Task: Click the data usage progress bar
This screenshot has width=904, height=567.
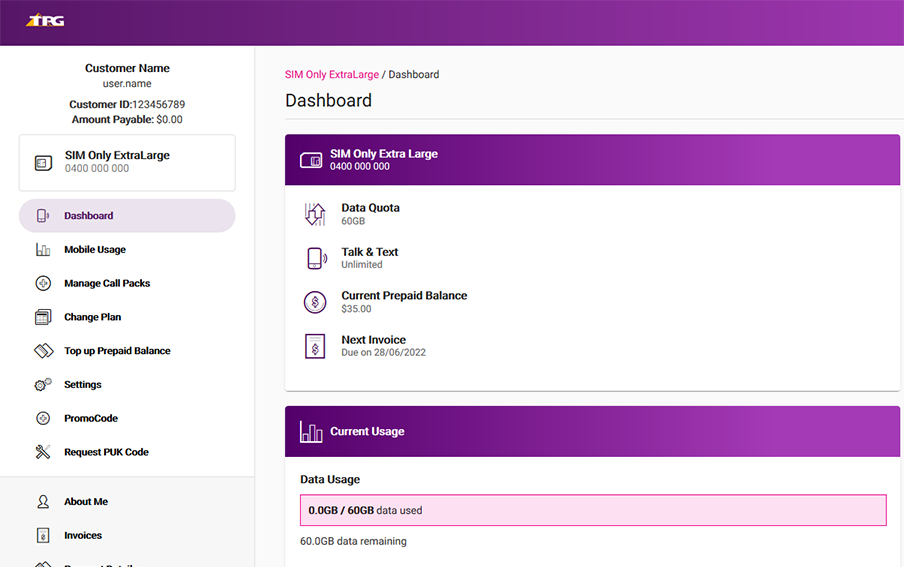Action: point(593,510)
